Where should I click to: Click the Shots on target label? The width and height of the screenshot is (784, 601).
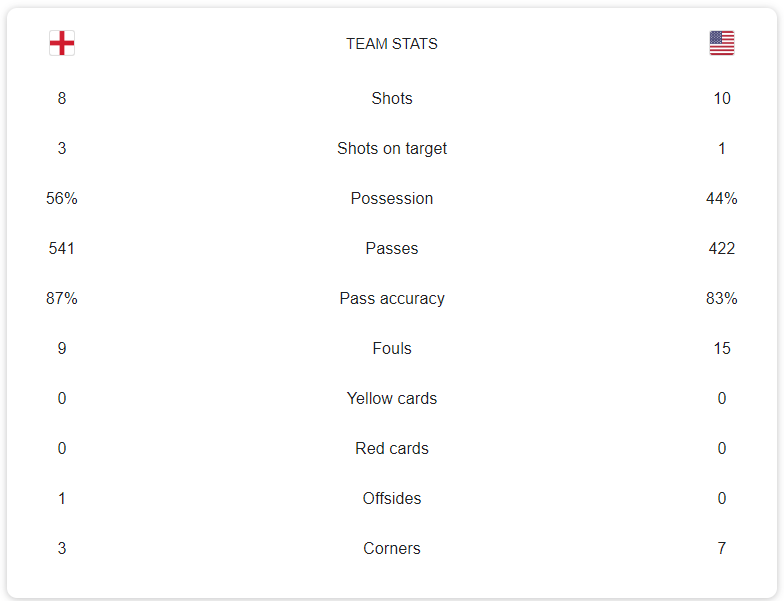click(x=392, y=148)
